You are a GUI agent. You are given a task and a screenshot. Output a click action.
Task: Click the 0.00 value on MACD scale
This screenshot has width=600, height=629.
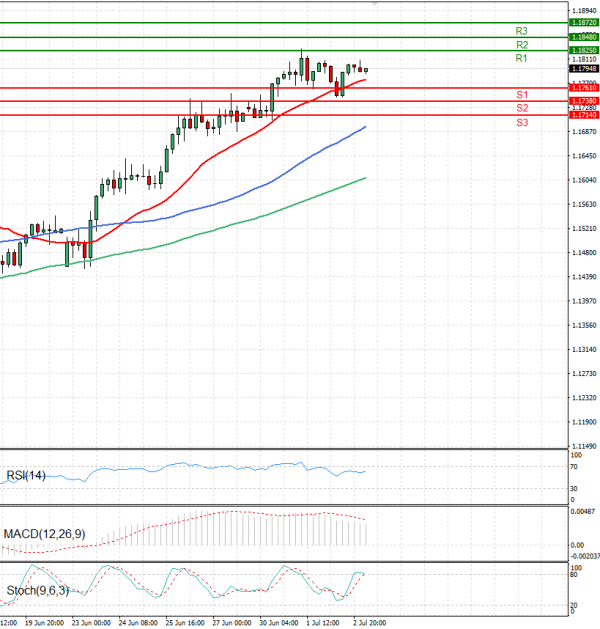[x=577, y=545]
